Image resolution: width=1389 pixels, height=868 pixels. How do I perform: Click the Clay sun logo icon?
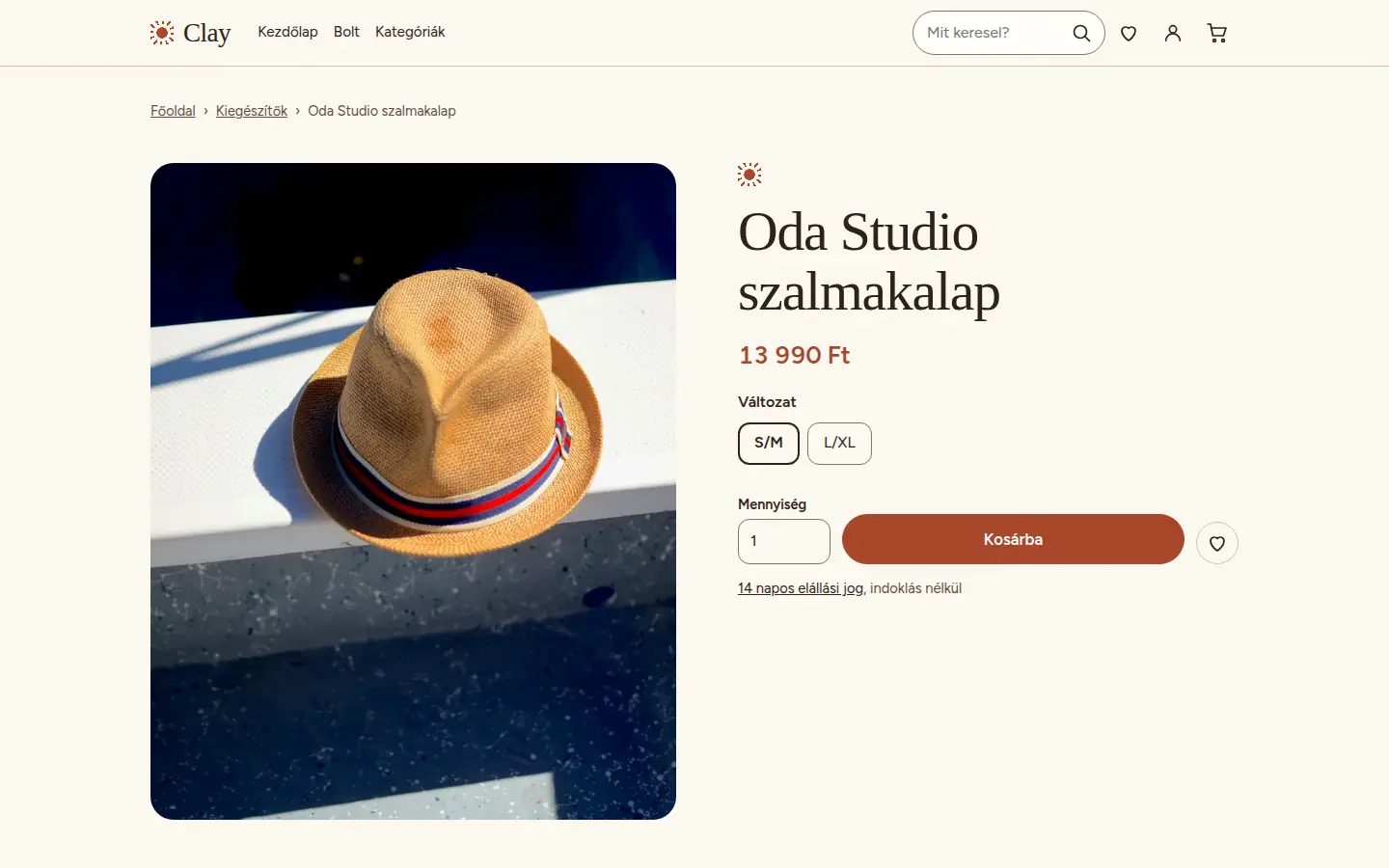click(162, 33)
